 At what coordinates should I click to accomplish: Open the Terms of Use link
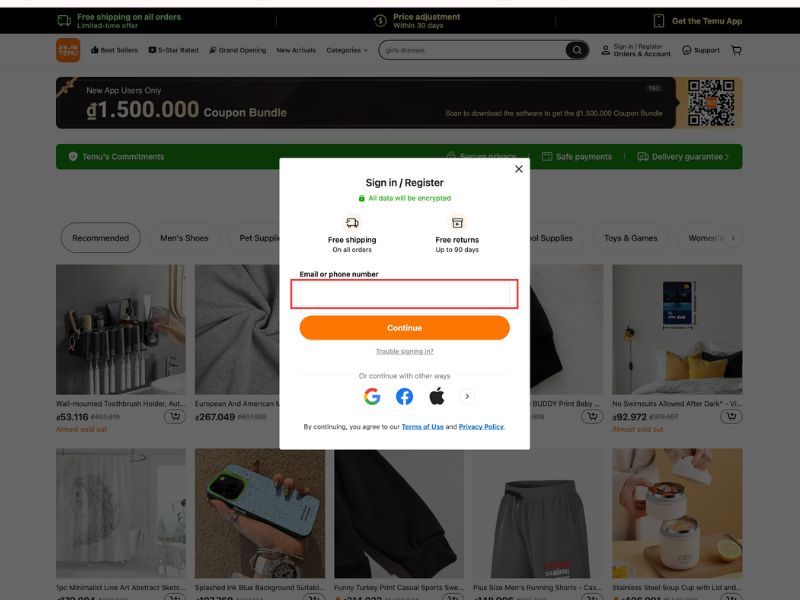[422, 427]
